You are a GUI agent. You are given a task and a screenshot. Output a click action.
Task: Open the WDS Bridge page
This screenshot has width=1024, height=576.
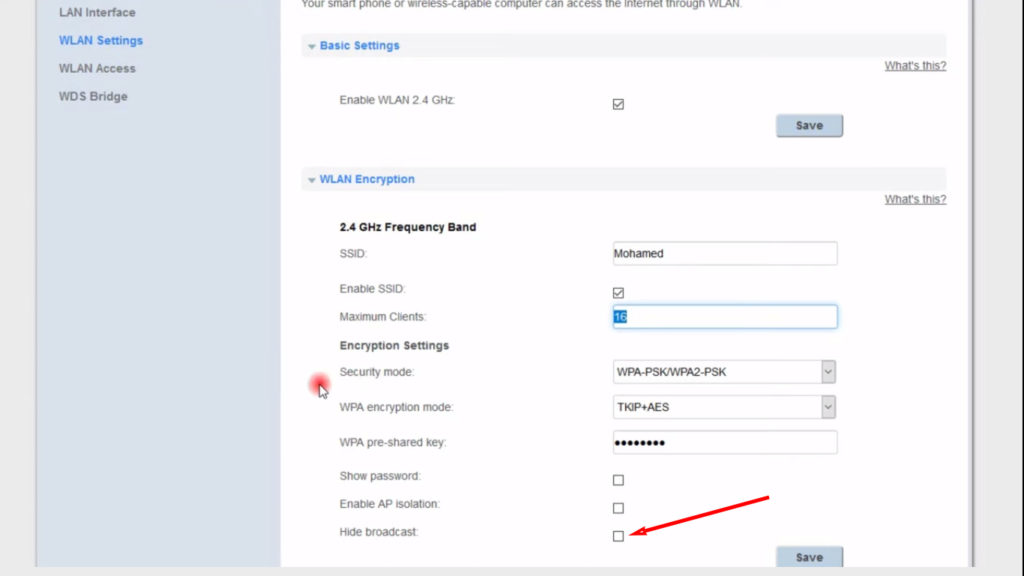click(x=93, y=97)
